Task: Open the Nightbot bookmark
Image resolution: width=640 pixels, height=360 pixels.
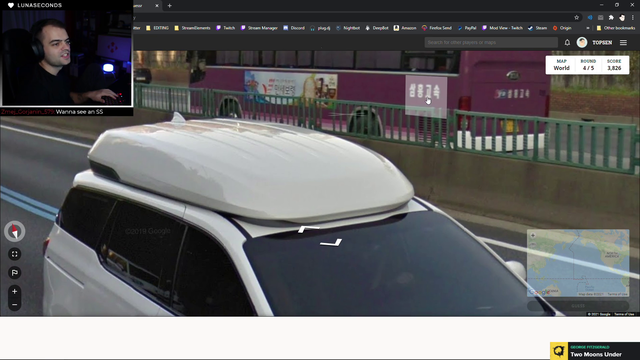Action: tap(348, 28)
